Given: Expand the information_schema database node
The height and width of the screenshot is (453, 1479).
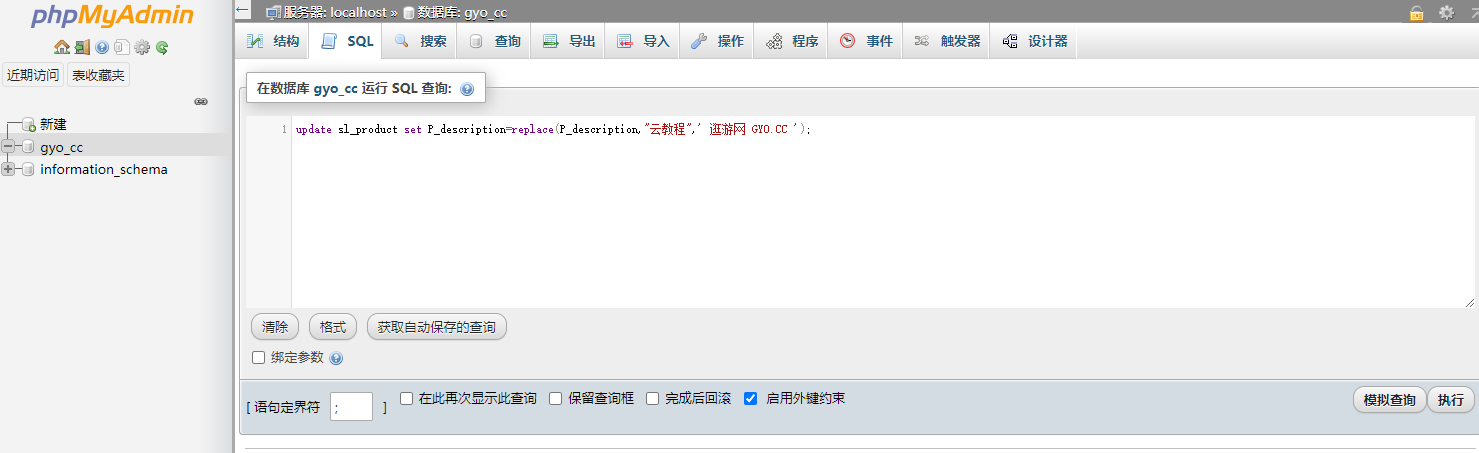Looking at the screenshot, I should (x=9, y=169).
